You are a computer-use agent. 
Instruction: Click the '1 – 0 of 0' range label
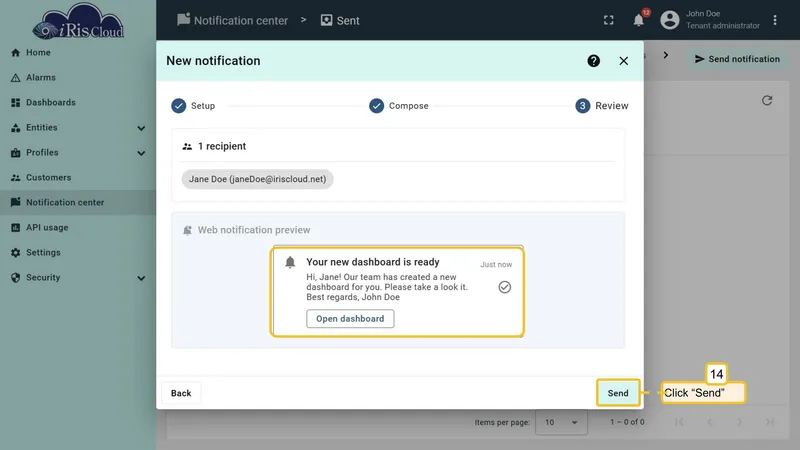tap(627, 422)
